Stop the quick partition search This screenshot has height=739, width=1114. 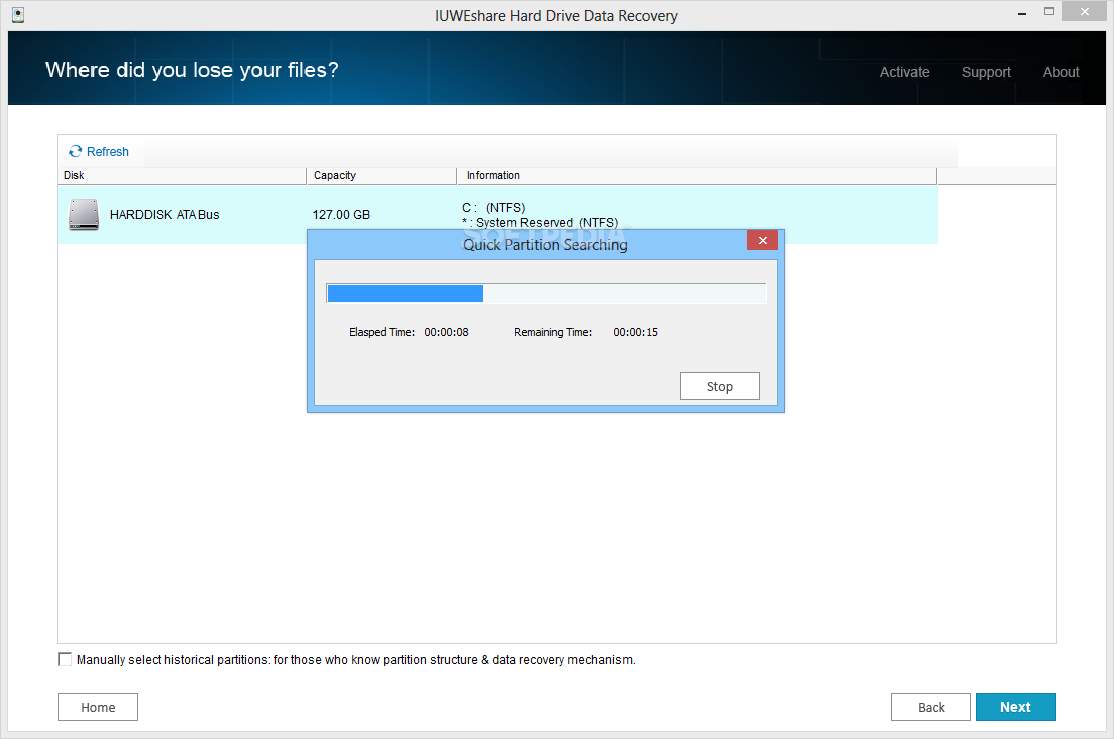[x=720, y=386]
